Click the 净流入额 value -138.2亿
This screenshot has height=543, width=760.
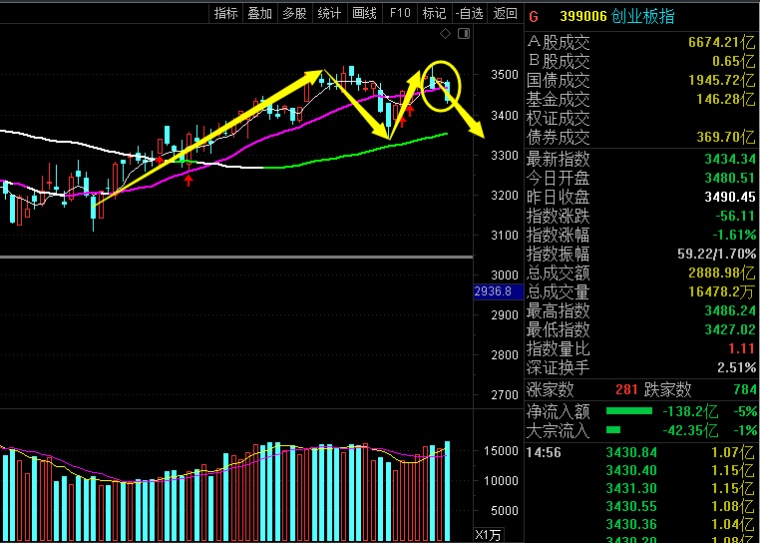[690, 412]
